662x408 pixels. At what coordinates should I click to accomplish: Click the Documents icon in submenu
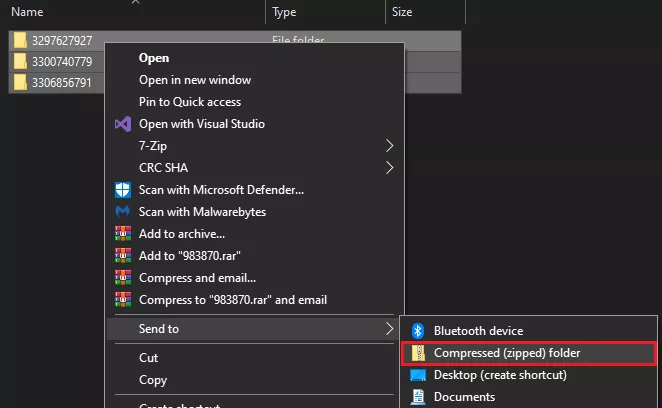[x=418, y=397]
